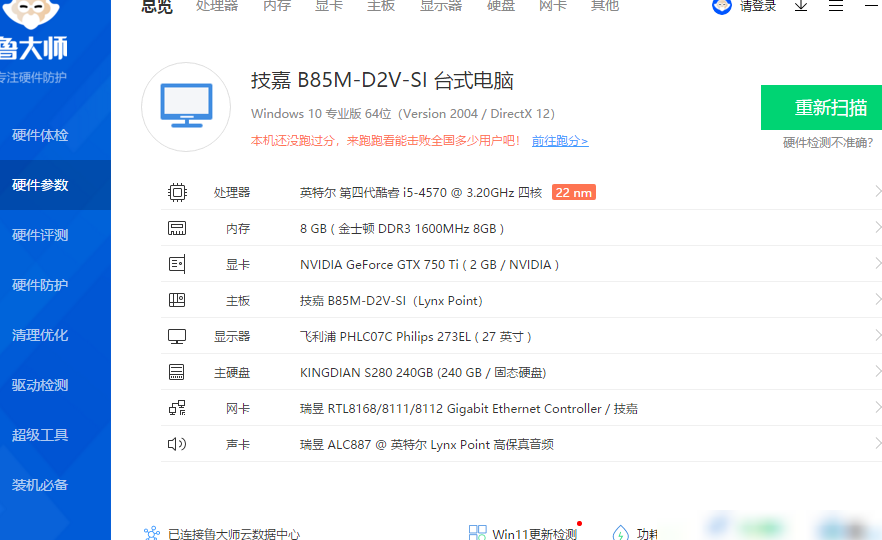Click 瑞昱 ALC887 sound card text
This screenshot has width=882, height=540.
426,445
